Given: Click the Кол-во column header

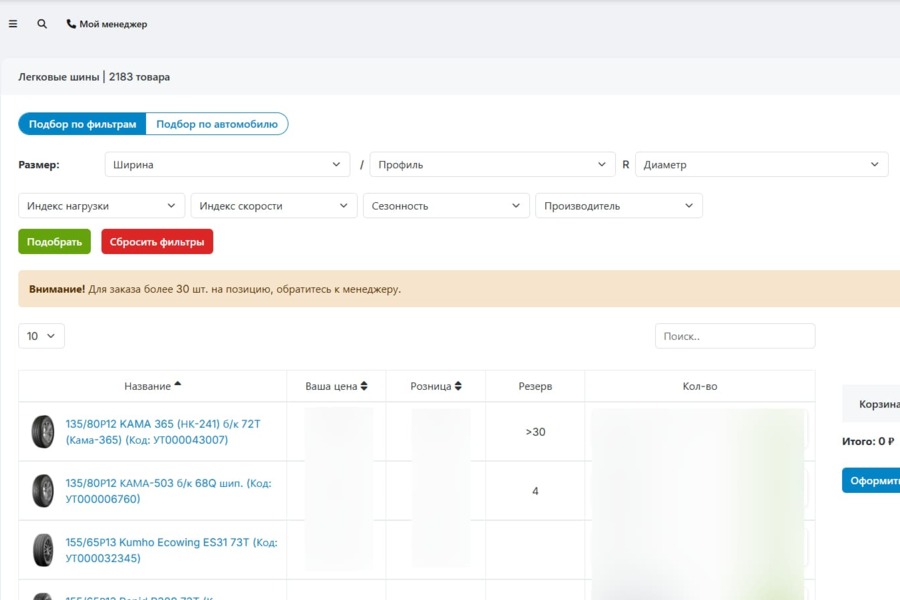Looking at the screenshot, I should pos(700,386).
